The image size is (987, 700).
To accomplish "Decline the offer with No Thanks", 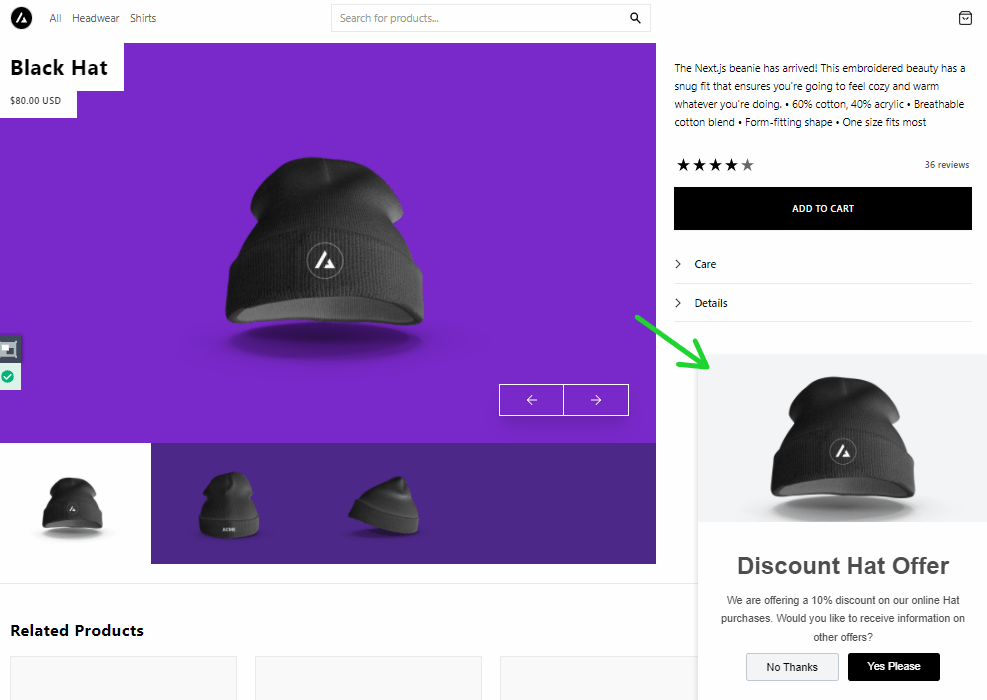I will [792, 667].
